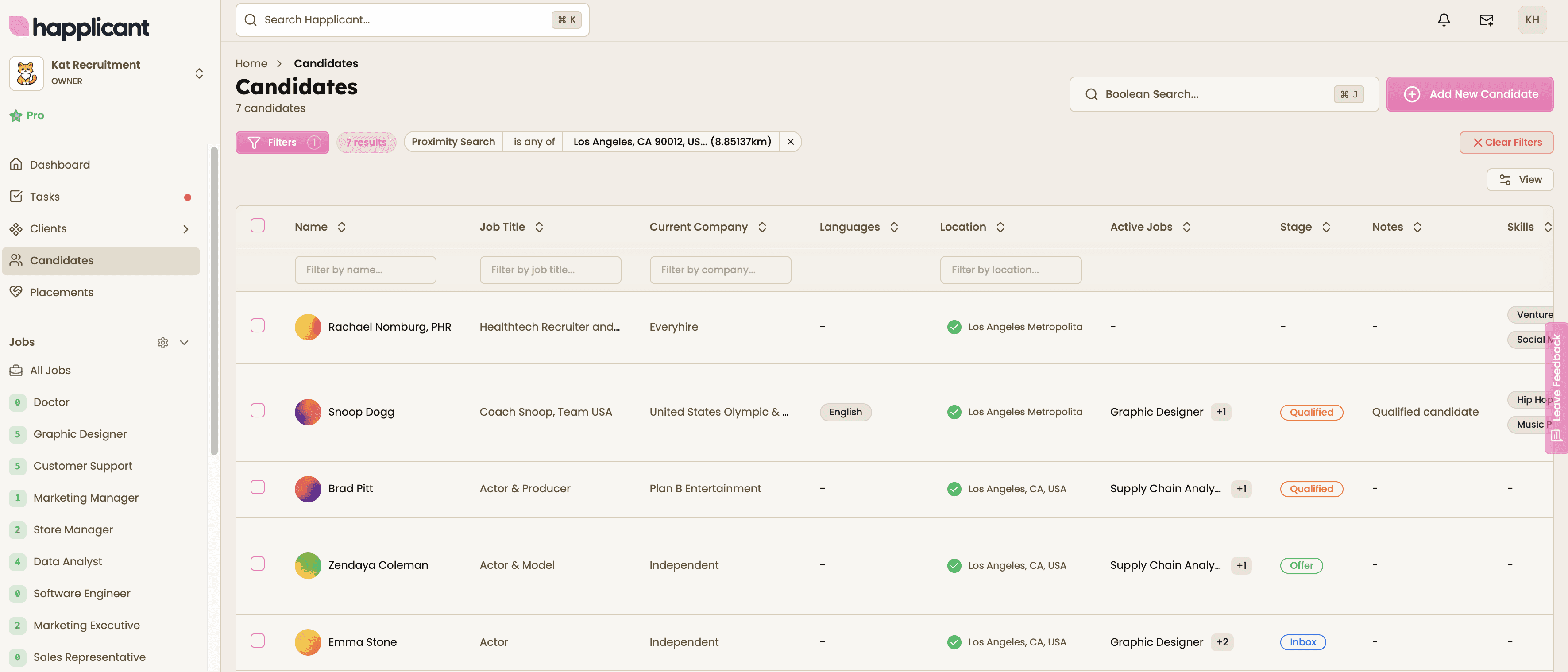Click the happlicant logo

coord(79,27)
